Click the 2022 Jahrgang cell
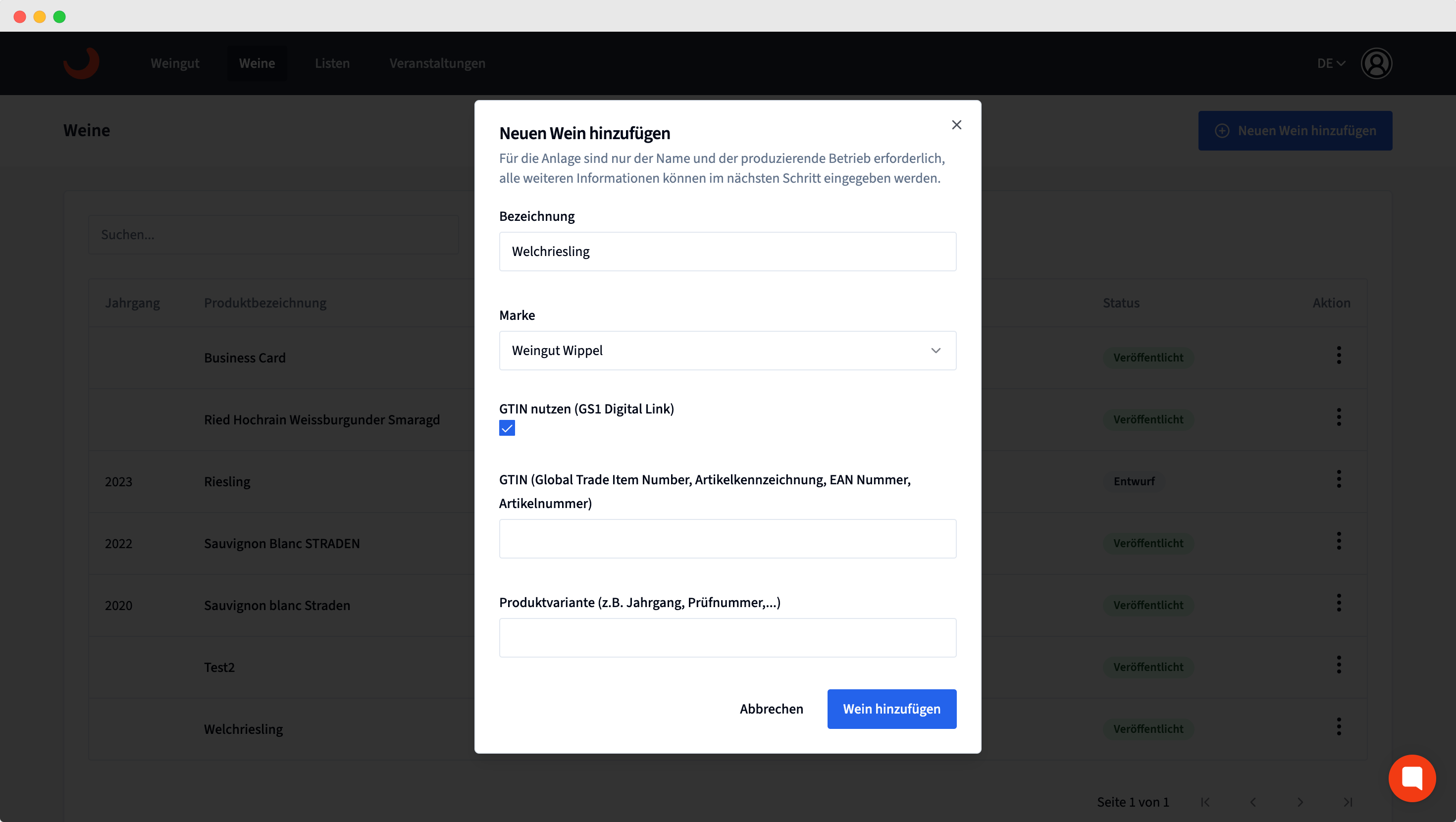The height and width of the screenshot is (822, 1456). click(118, 544)
